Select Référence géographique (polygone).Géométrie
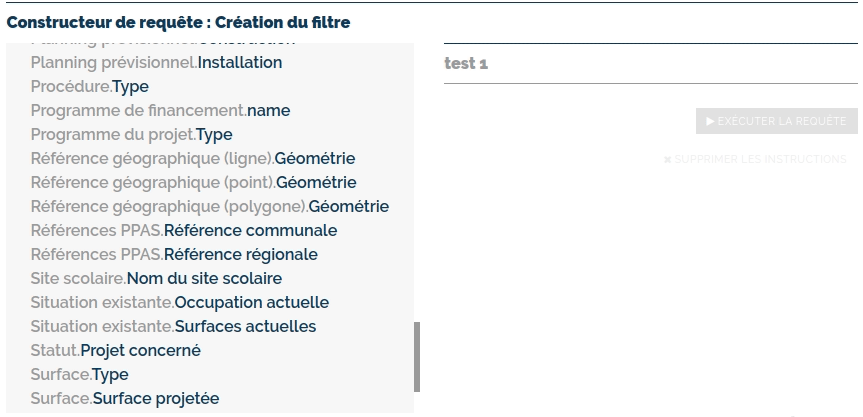 click(209, 207)
